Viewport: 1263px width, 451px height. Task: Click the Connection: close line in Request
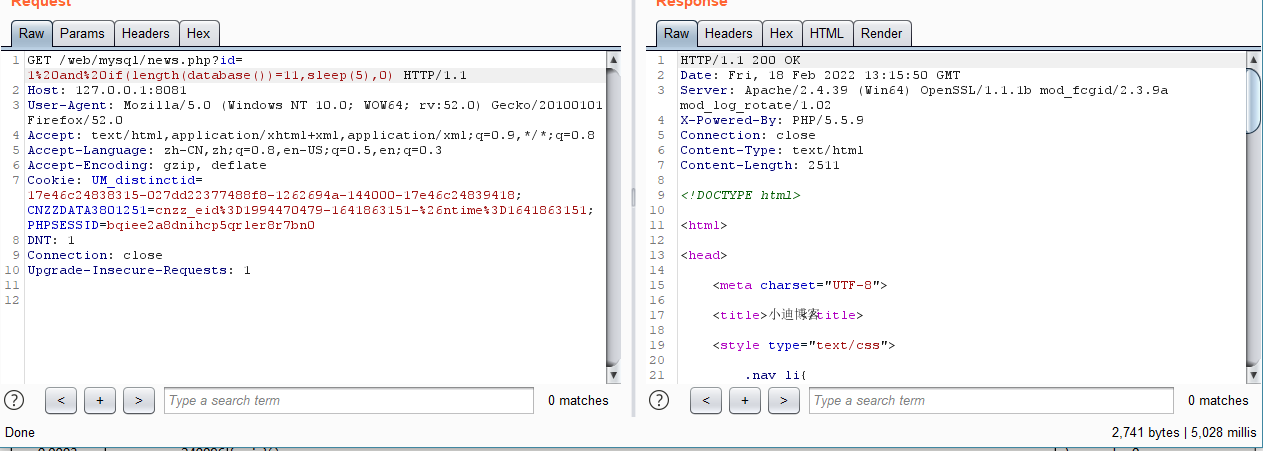(x=95, y=255)
